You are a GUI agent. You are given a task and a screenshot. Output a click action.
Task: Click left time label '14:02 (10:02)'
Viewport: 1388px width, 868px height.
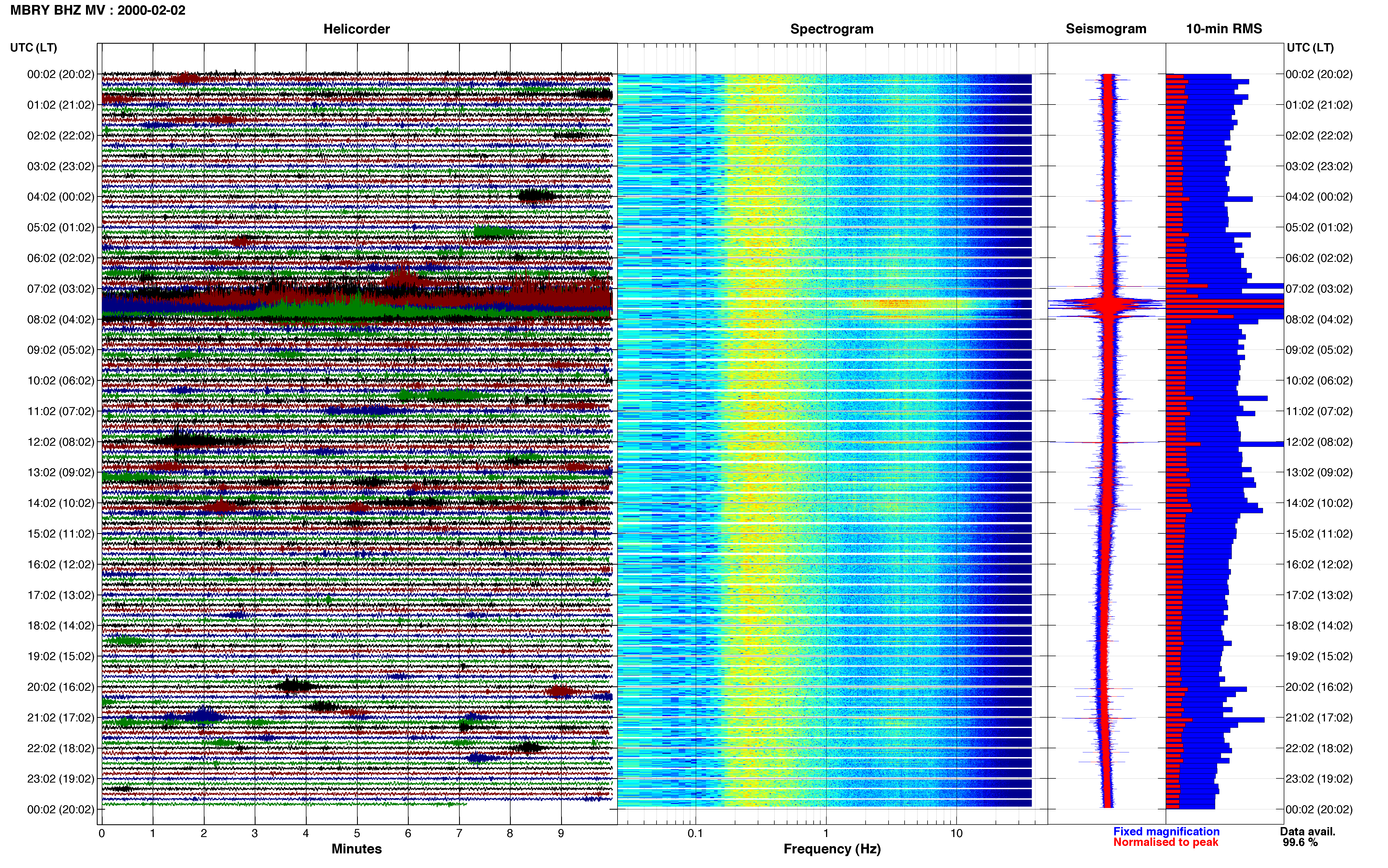[x=60, y=503]
